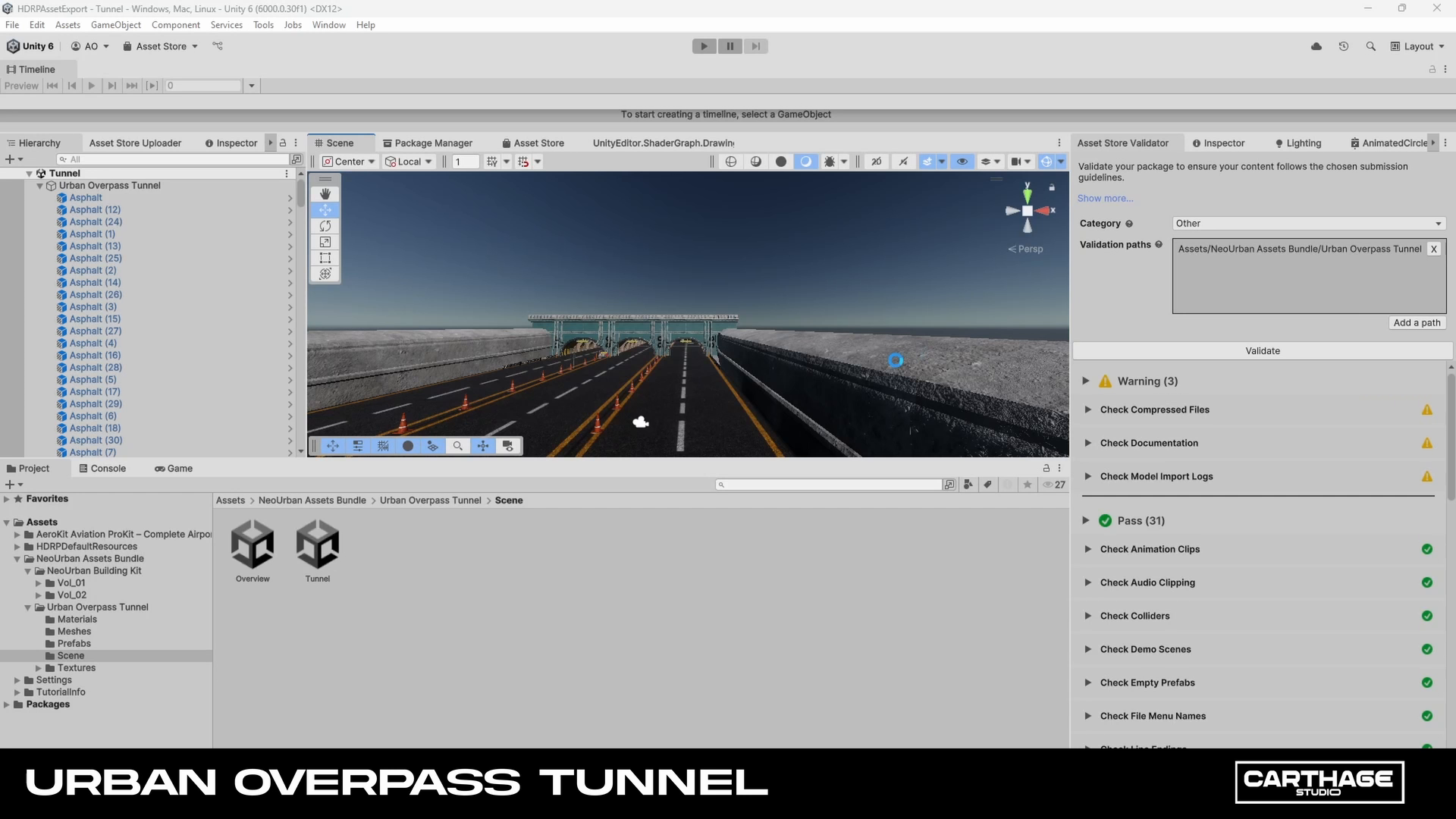
Task: Open the Tools menu
Action: (x=263, y=25)
